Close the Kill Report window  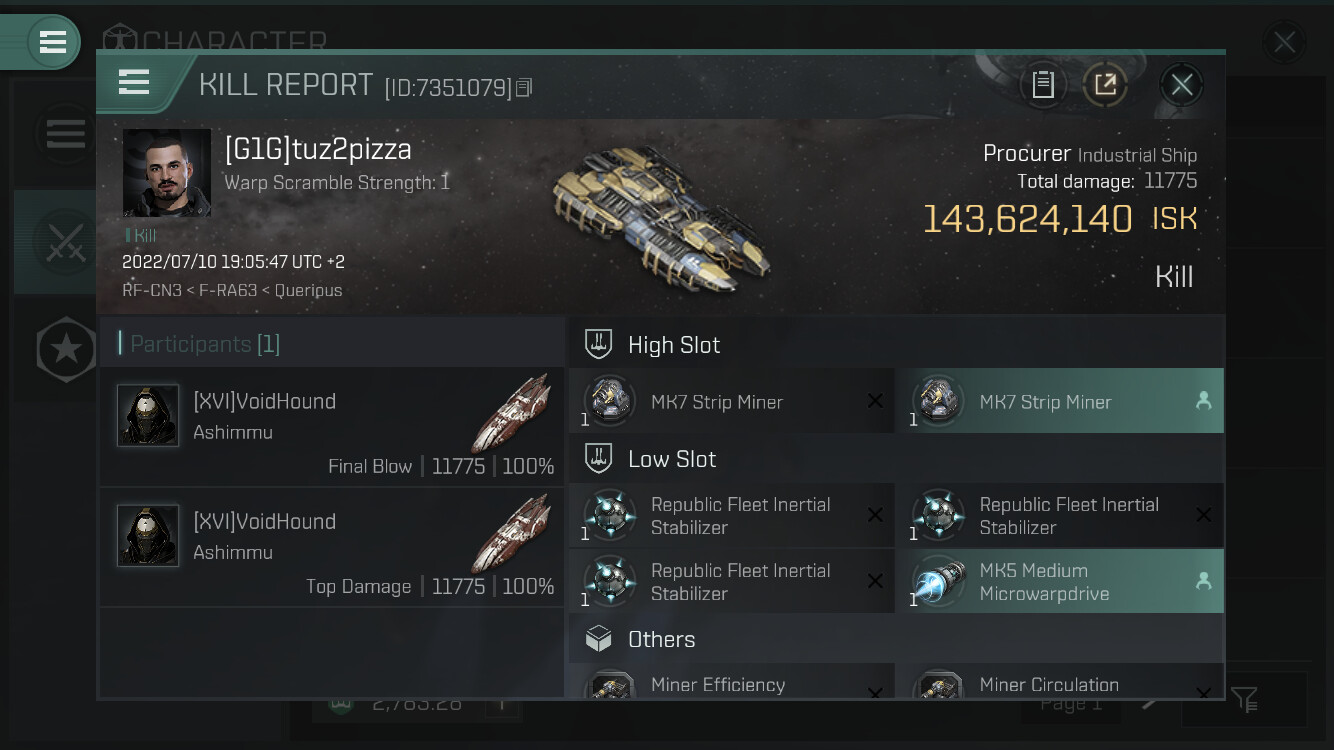1181,85
